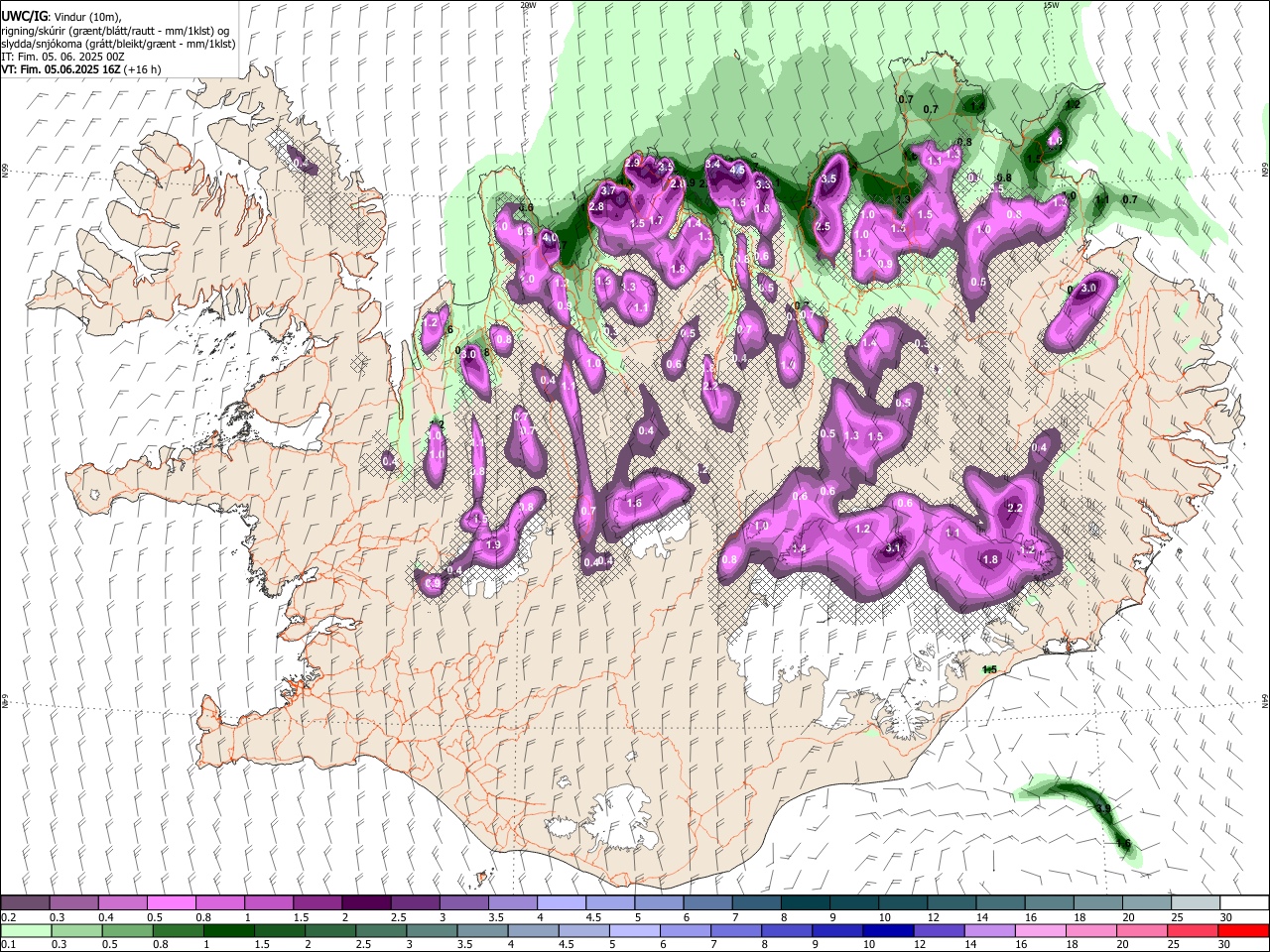Click the 'slydda/snjókoma' description line
1270x952 pixels.
click(x=118, y=44)
